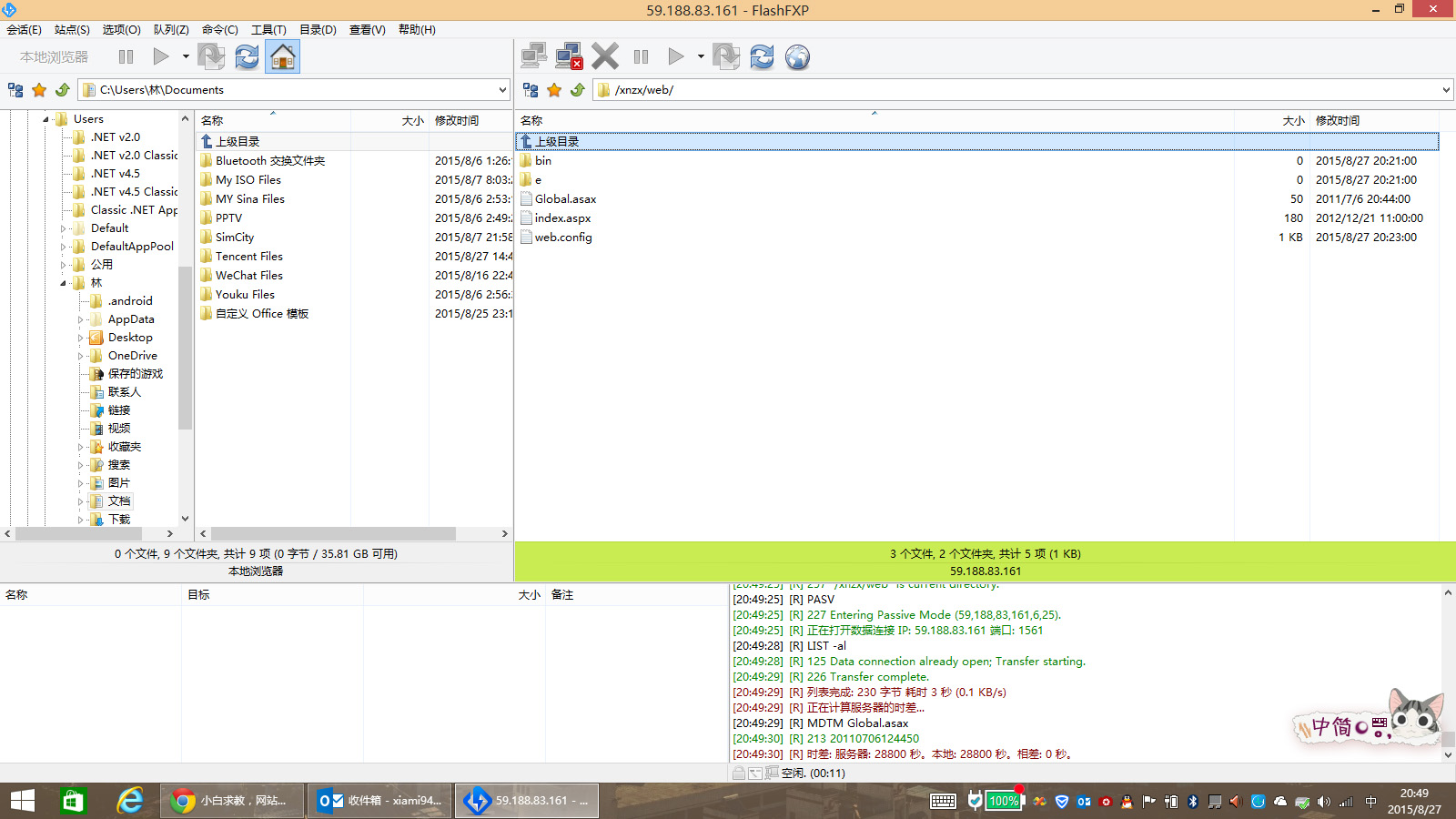This screenshot has width=1456, height=819.
Task: Pause the remote transfer queue
Action: [x=641, y=57]
